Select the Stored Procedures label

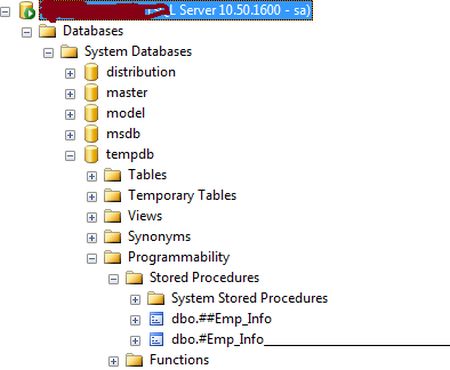(x=204, y=278)
